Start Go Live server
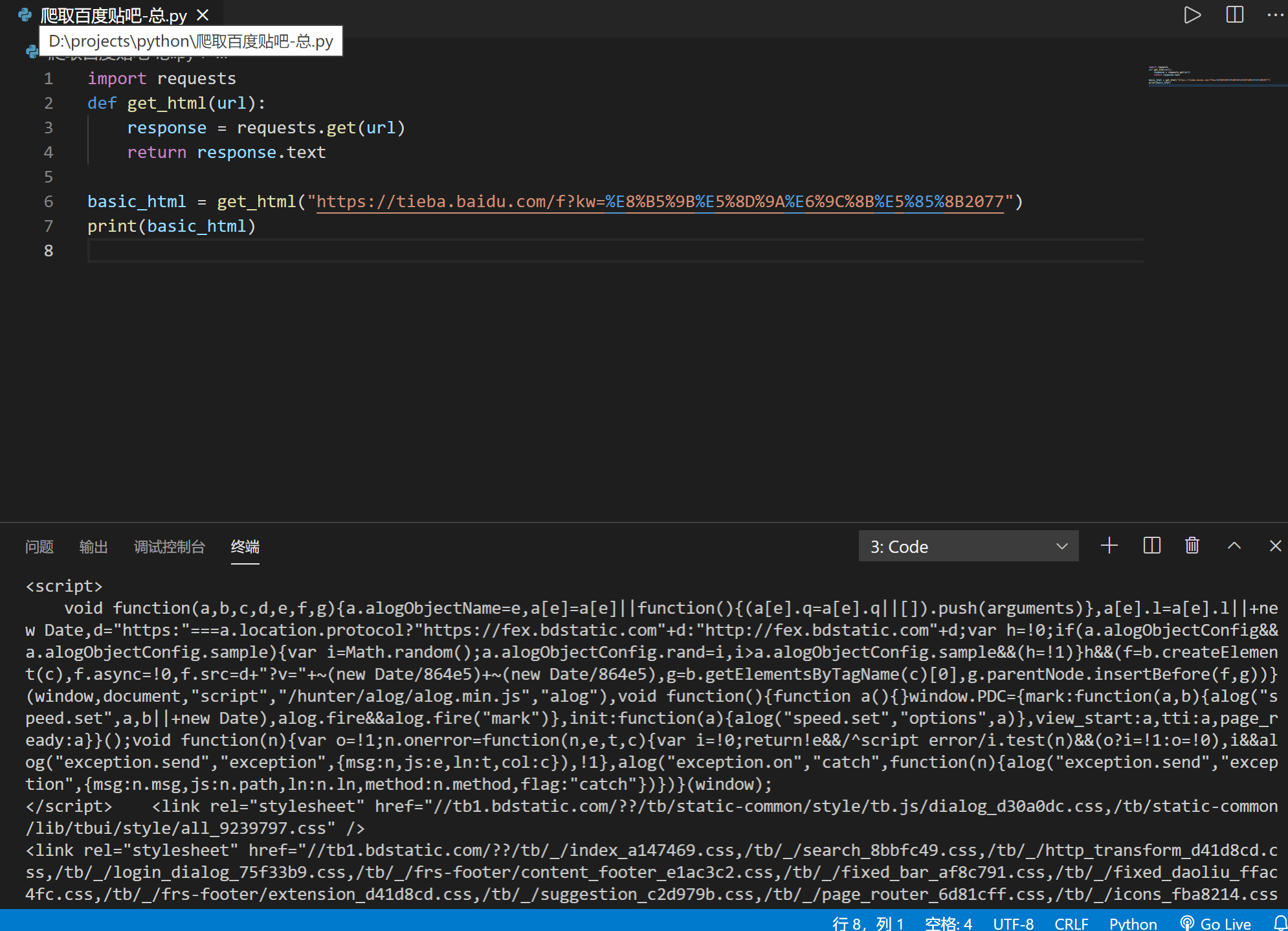The width and height of the screenshot is (1288, 931). tap(1216, 923)
